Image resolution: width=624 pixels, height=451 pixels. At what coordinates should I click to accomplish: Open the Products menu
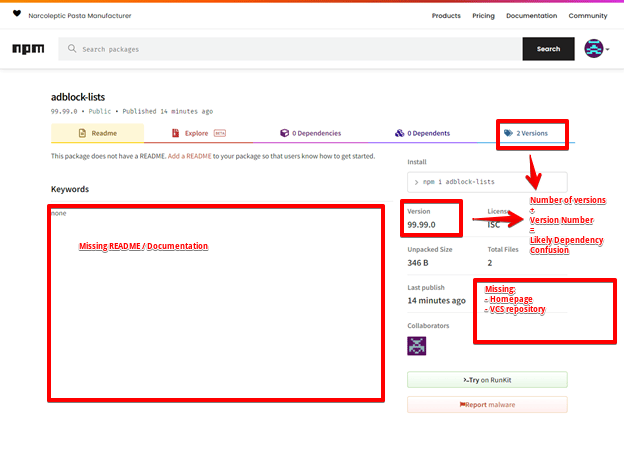(446, 16)
